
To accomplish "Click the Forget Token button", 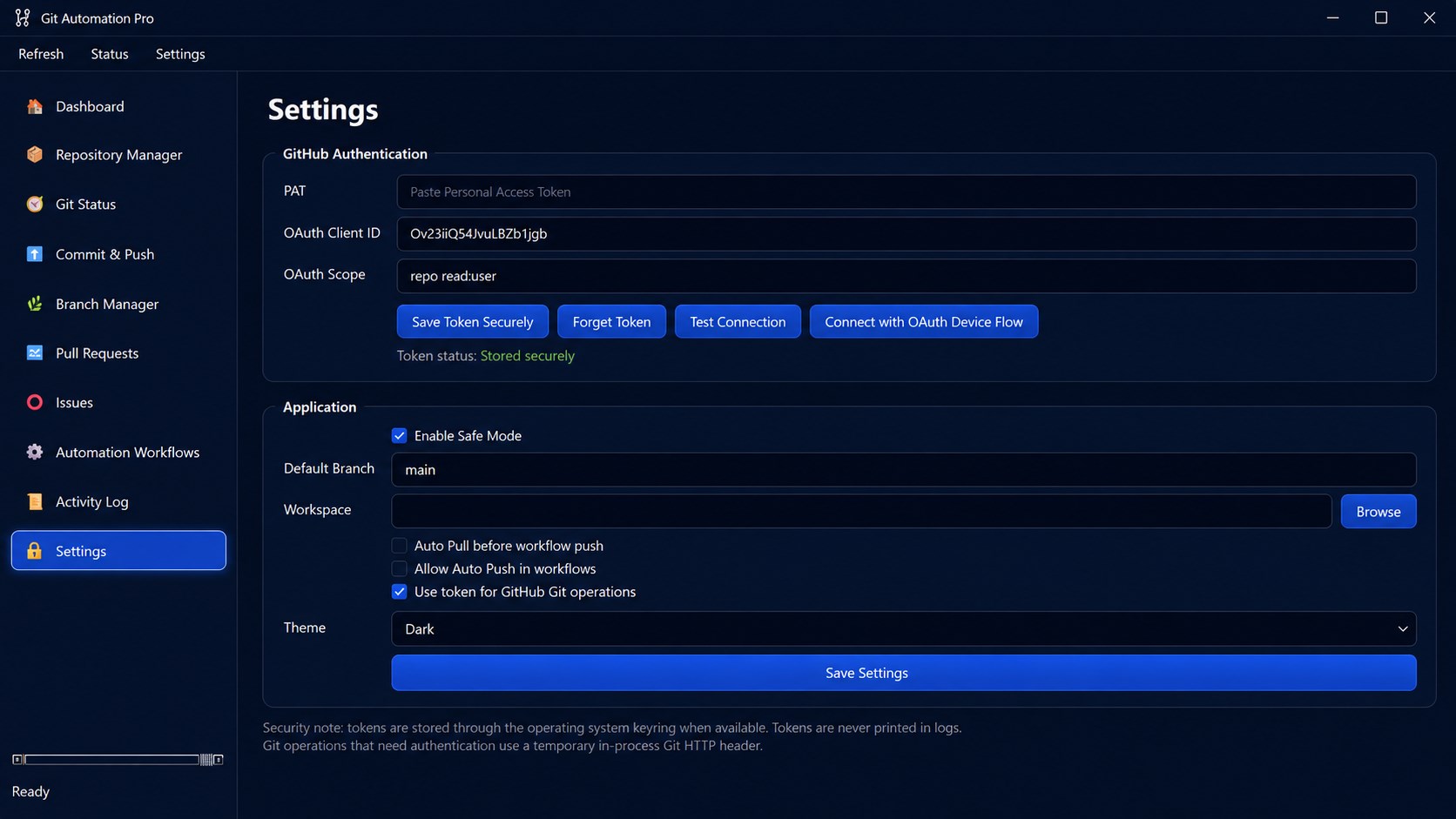I will coord(611,321).
